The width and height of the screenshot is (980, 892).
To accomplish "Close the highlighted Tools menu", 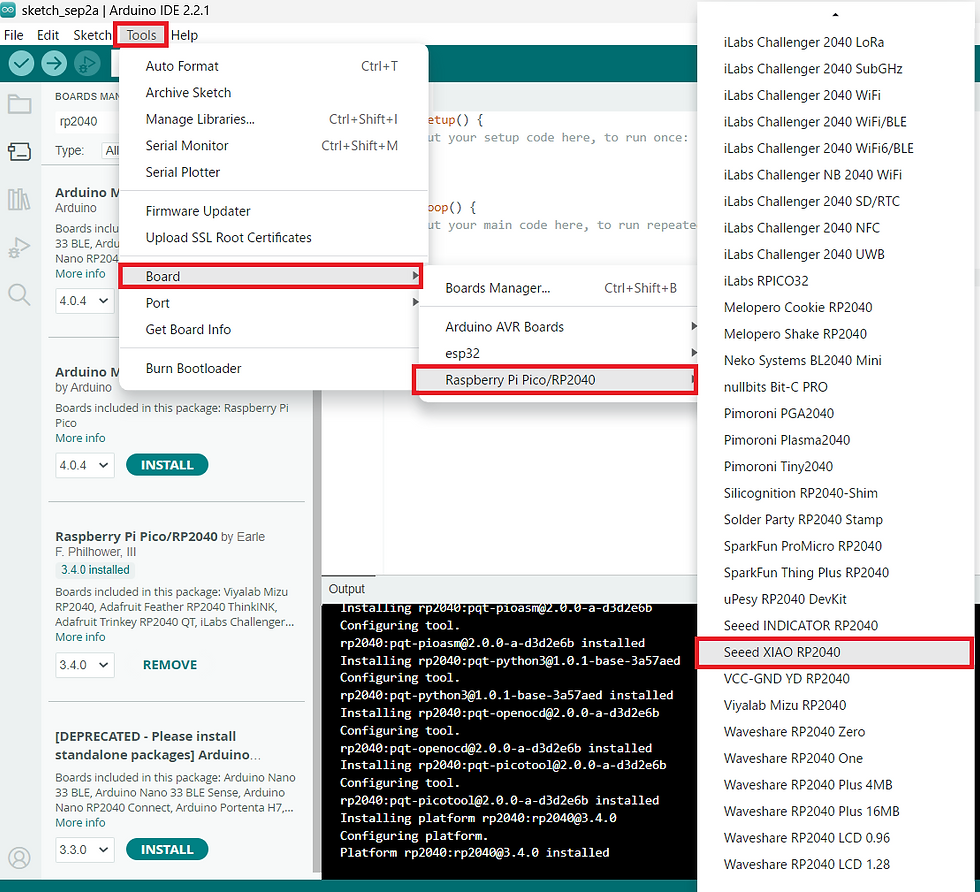I will pos(141,35).
